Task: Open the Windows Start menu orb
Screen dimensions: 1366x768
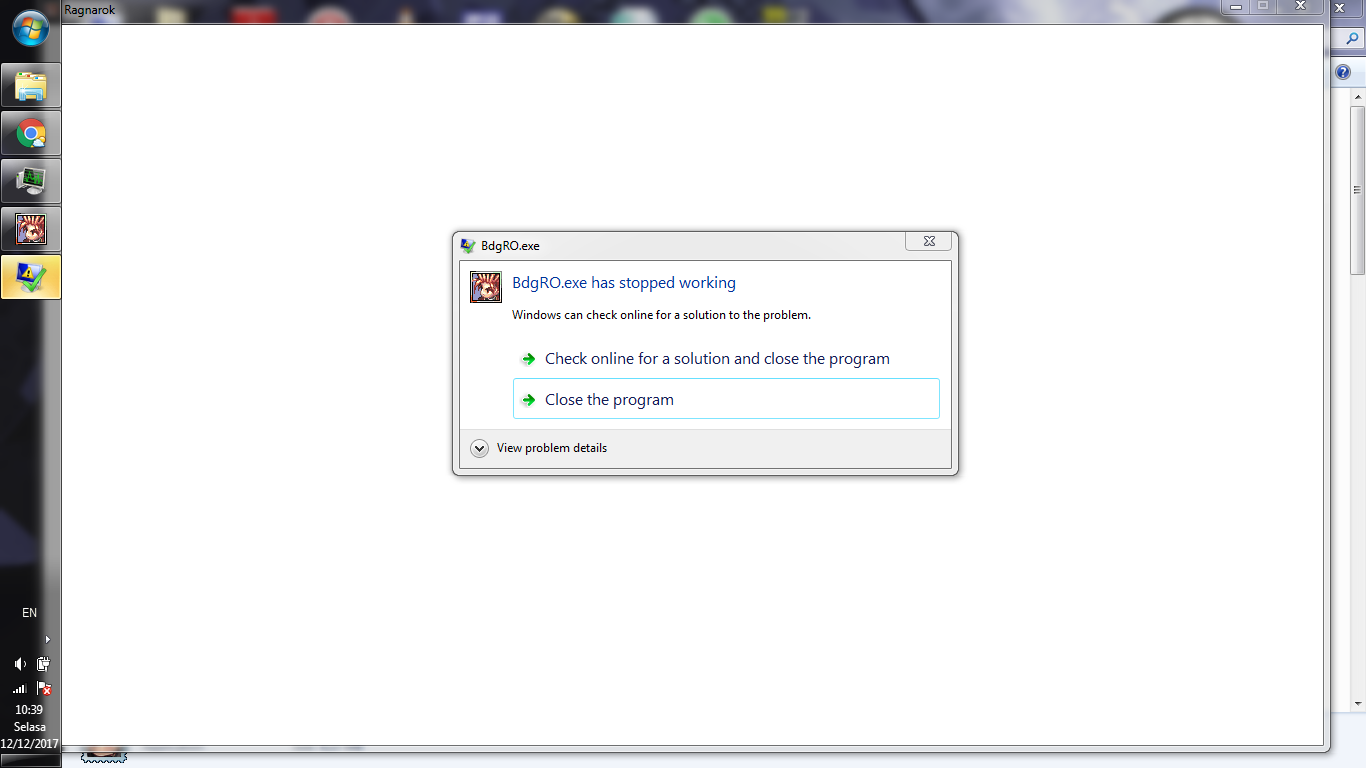Action: click(31, 27)
